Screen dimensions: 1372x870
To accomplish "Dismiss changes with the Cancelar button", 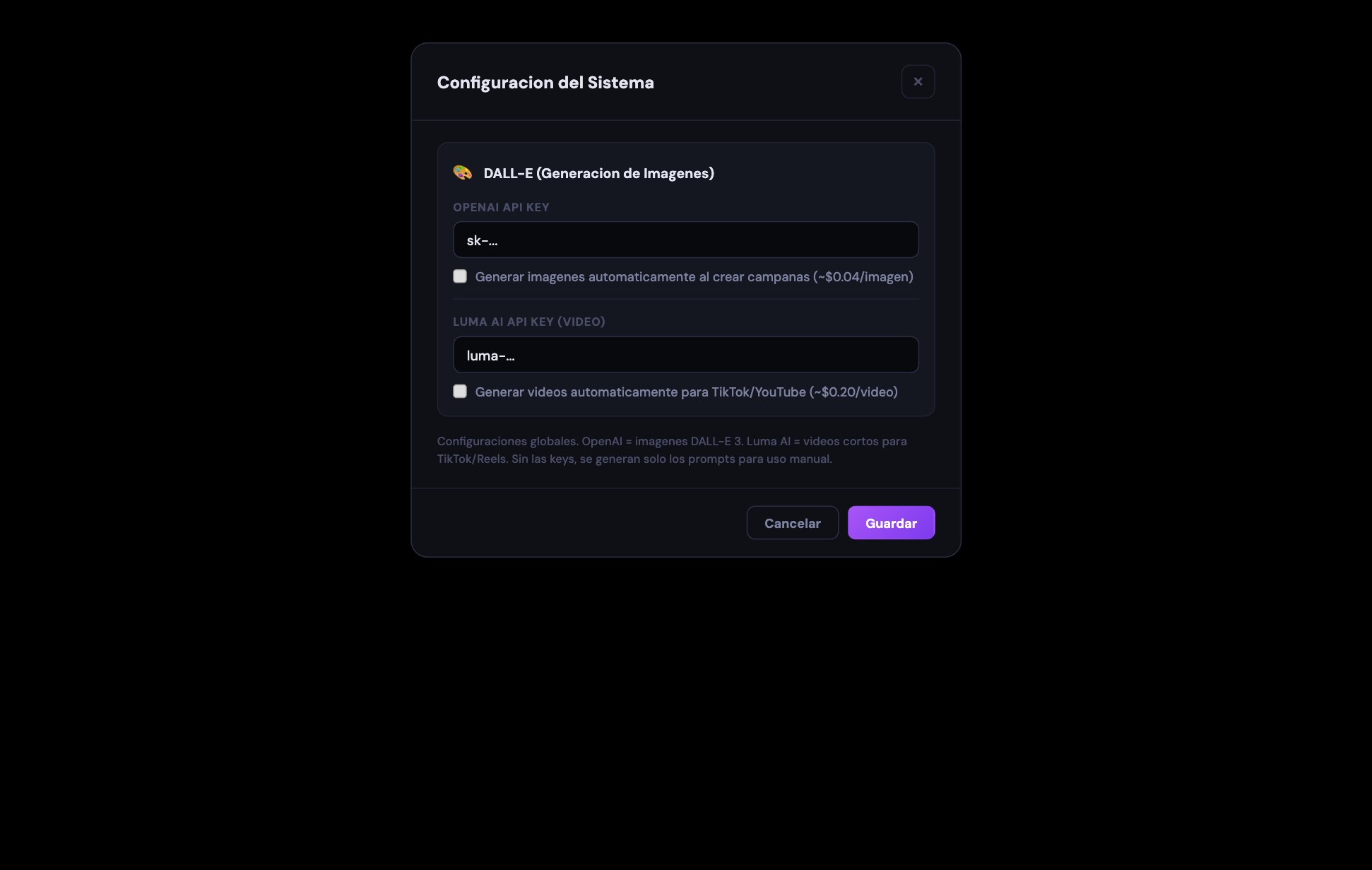I will click(792, 522).
